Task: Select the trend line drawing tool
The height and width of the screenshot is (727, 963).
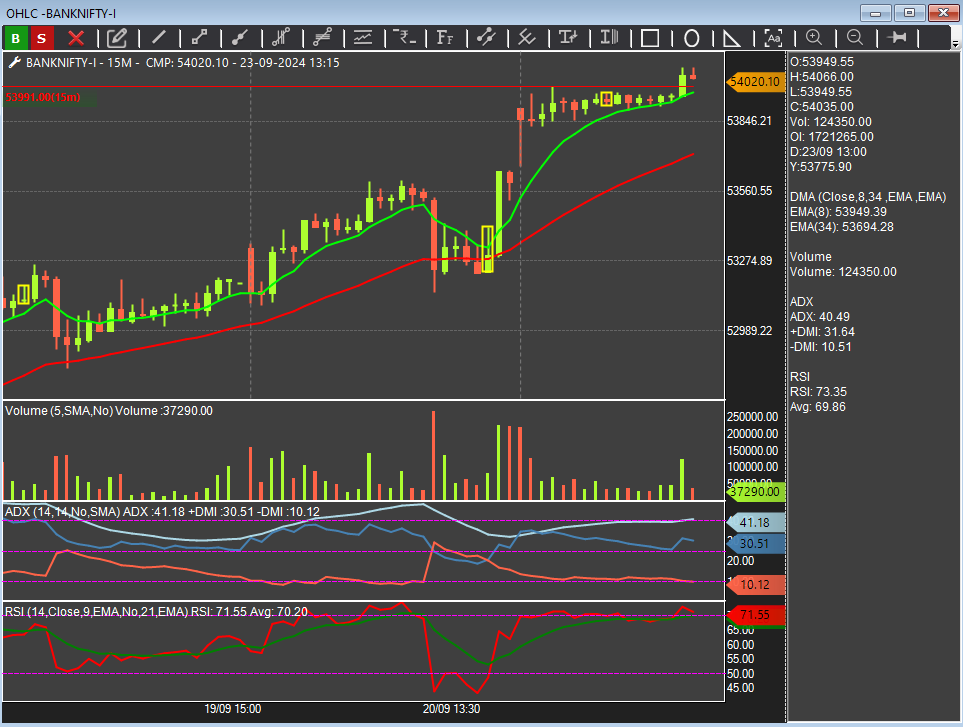Action: point(158,38)
